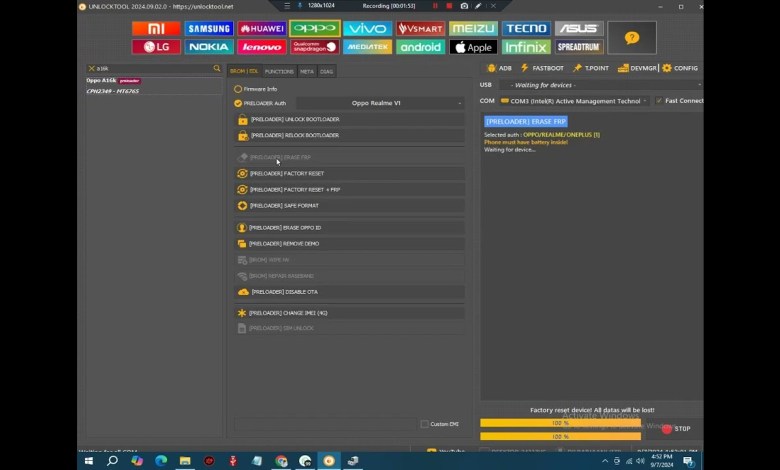Open DEVMGR device manager
This screenshot has width=780, height=470.
[637, 68]
